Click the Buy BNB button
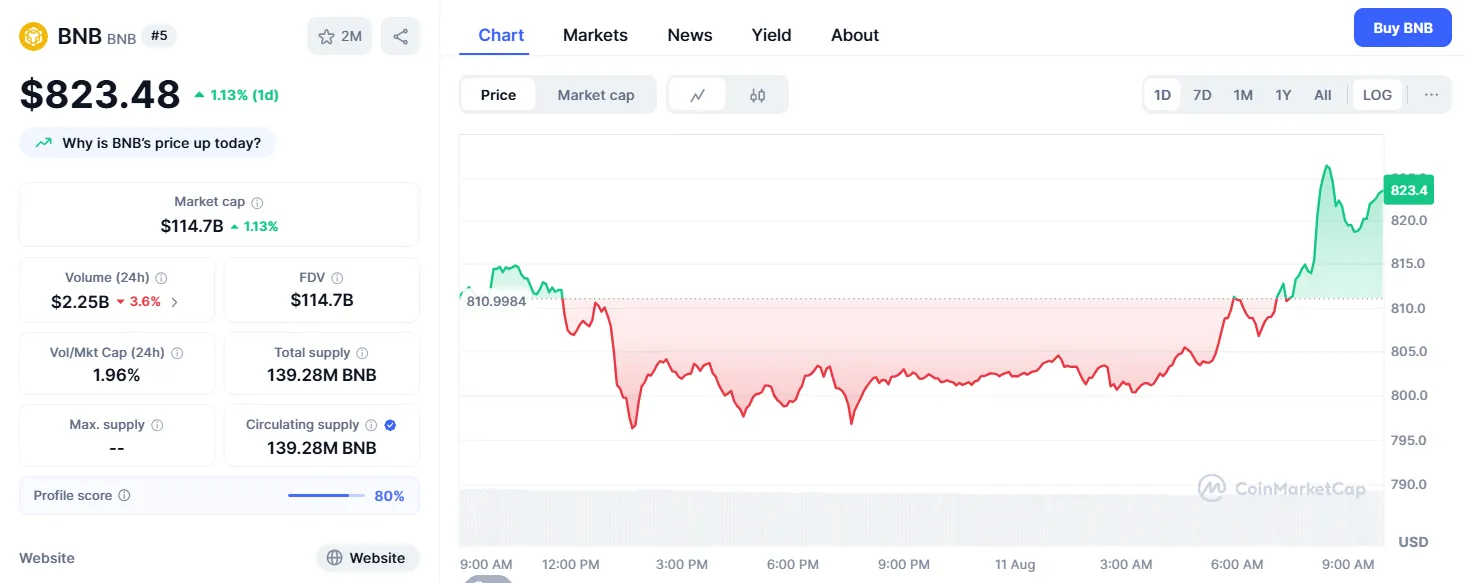Screen dimensions: 1465x583 coord(1402,28)
